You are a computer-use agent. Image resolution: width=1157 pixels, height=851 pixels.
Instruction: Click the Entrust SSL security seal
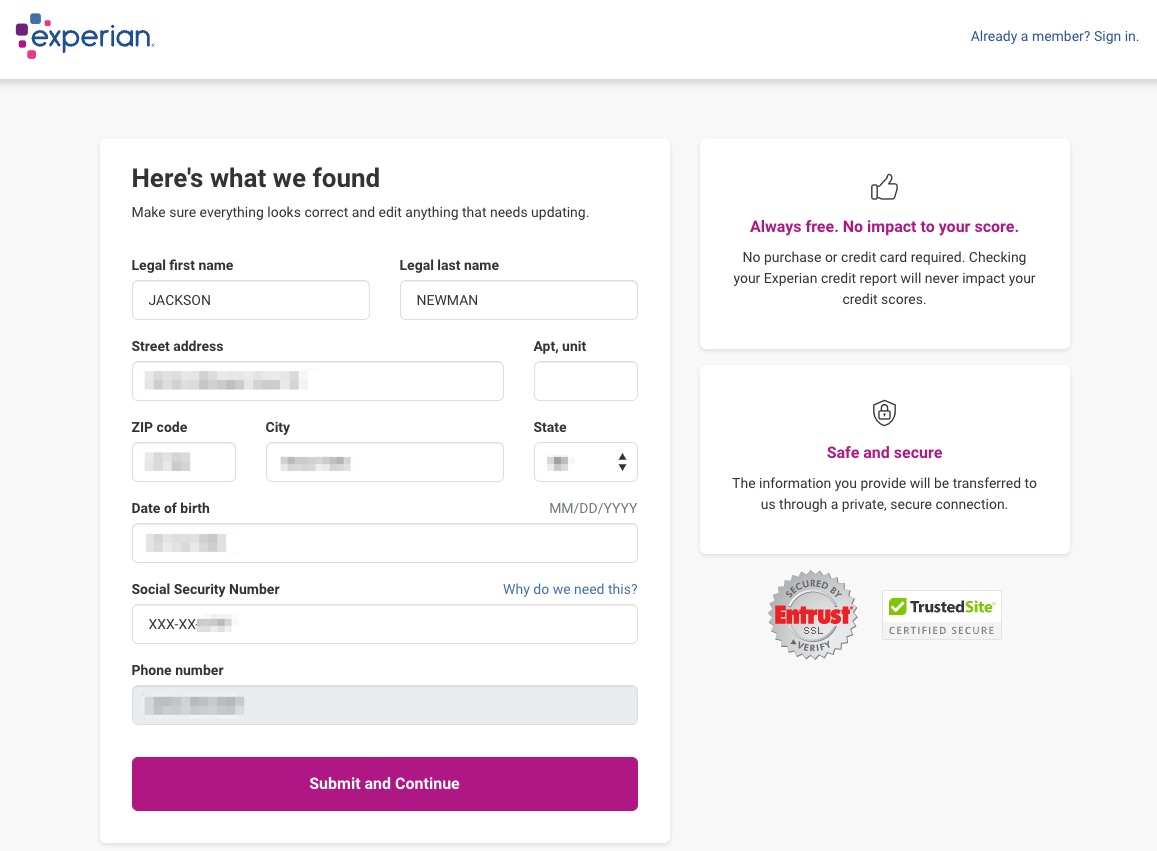click(x=812, y=614)
